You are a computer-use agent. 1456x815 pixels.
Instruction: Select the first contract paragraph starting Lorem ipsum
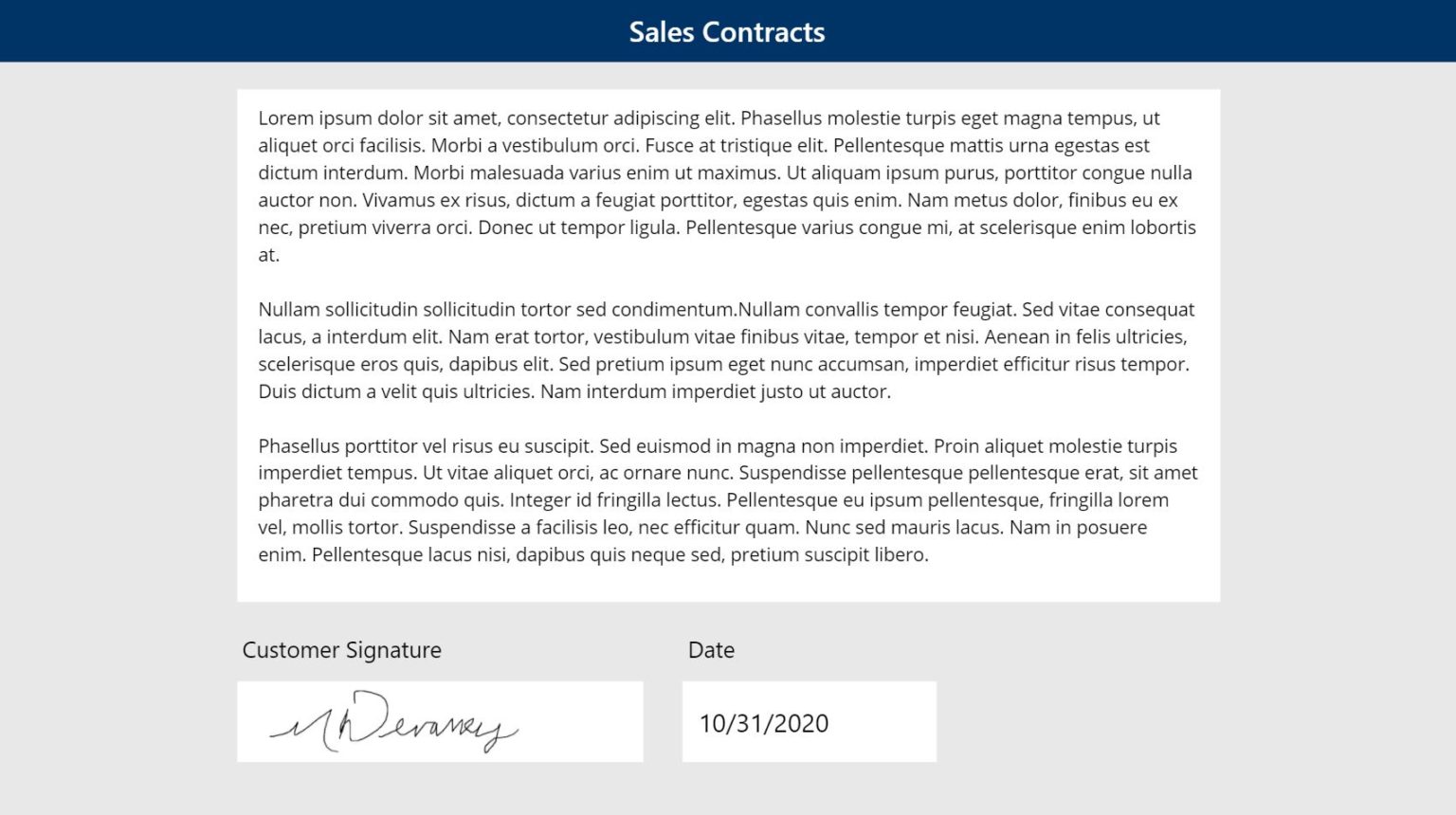point(728,185)
